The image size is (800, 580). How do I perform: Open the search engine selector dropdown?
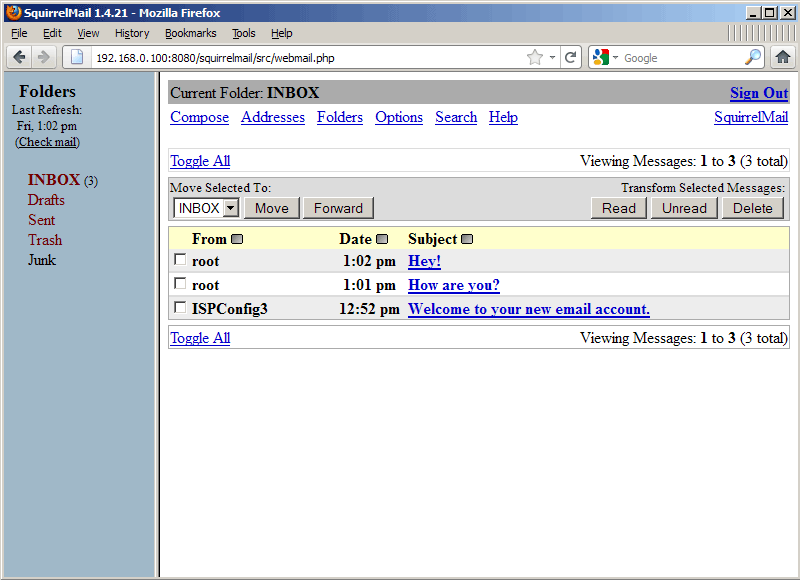(615, 57)
